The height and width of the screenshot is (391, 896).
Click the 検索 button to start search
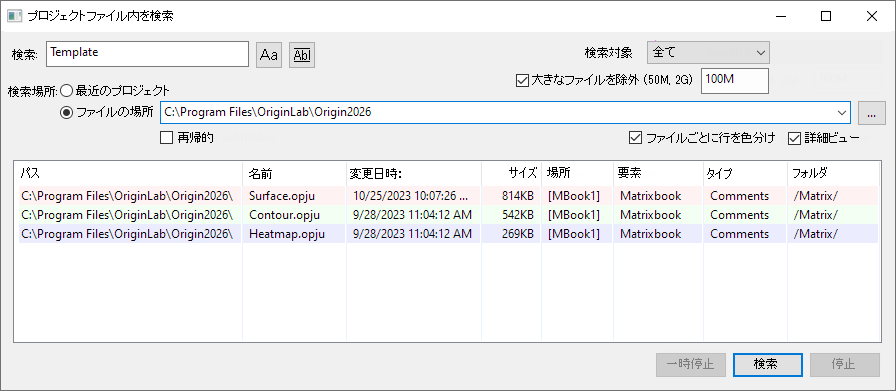coord(767,364)
